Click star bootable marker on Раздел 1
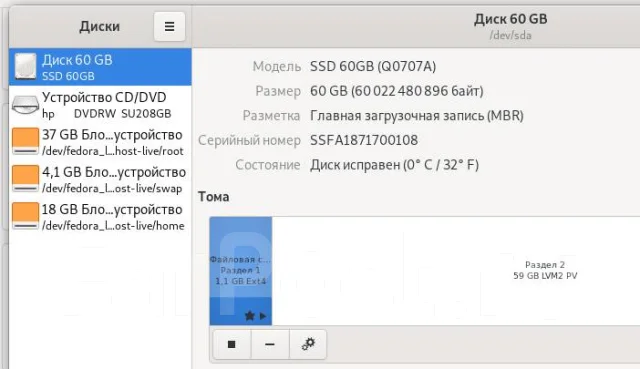The height and width of the screenshot is (369, 640). click(x=249, y=316)
